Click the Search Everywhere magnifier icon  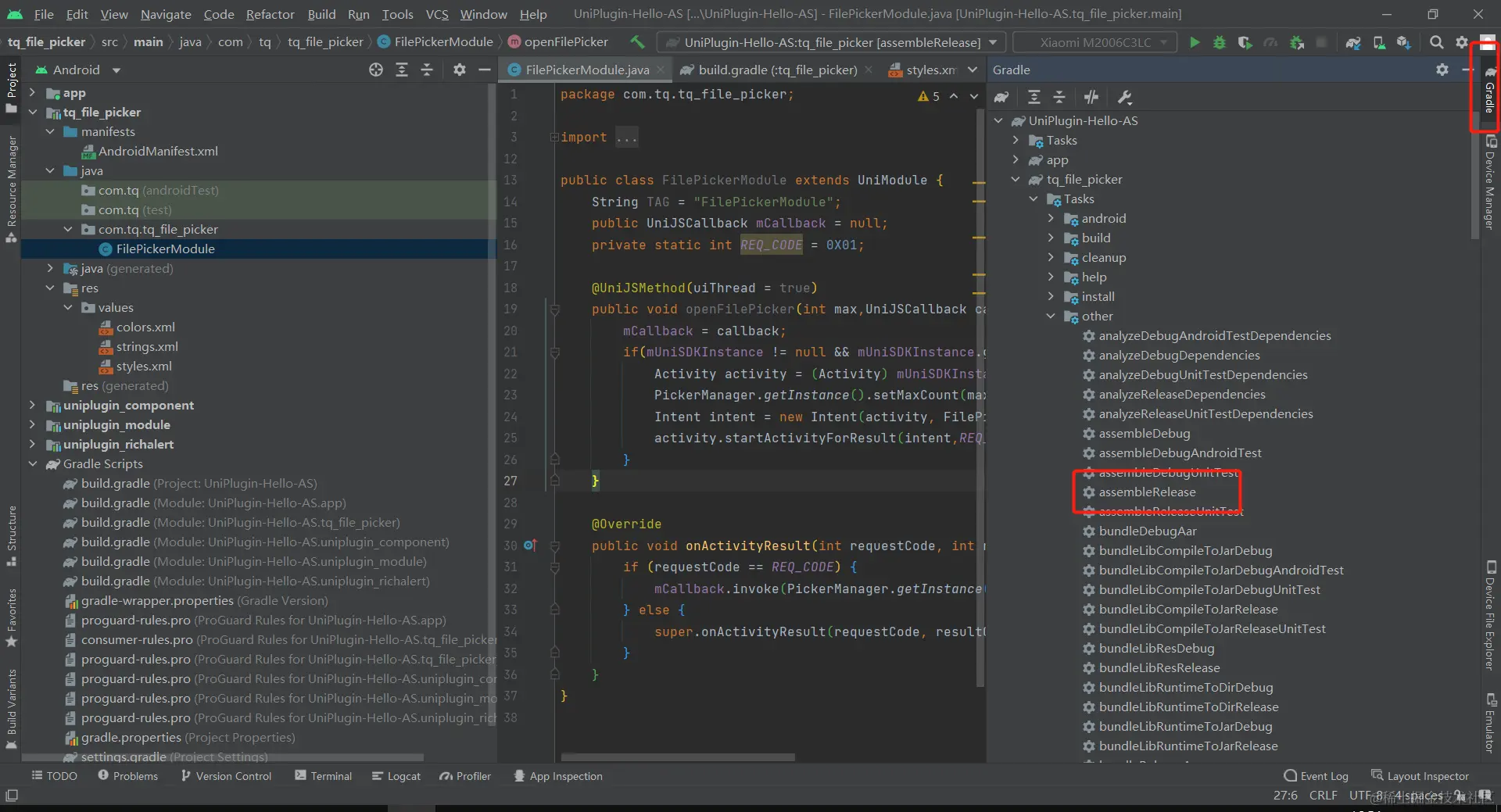1436,42
